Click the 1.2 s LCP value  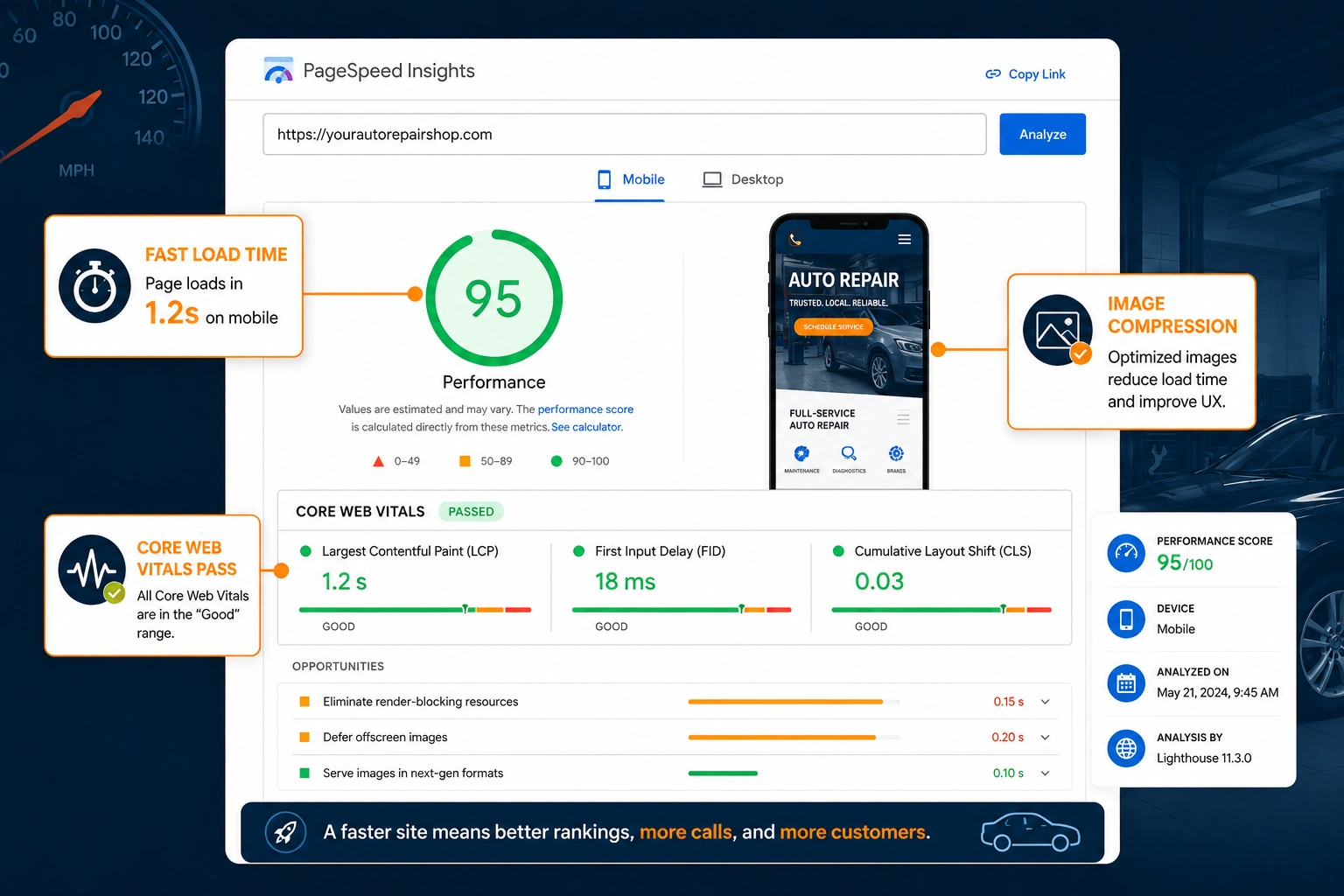coord(344,581)
